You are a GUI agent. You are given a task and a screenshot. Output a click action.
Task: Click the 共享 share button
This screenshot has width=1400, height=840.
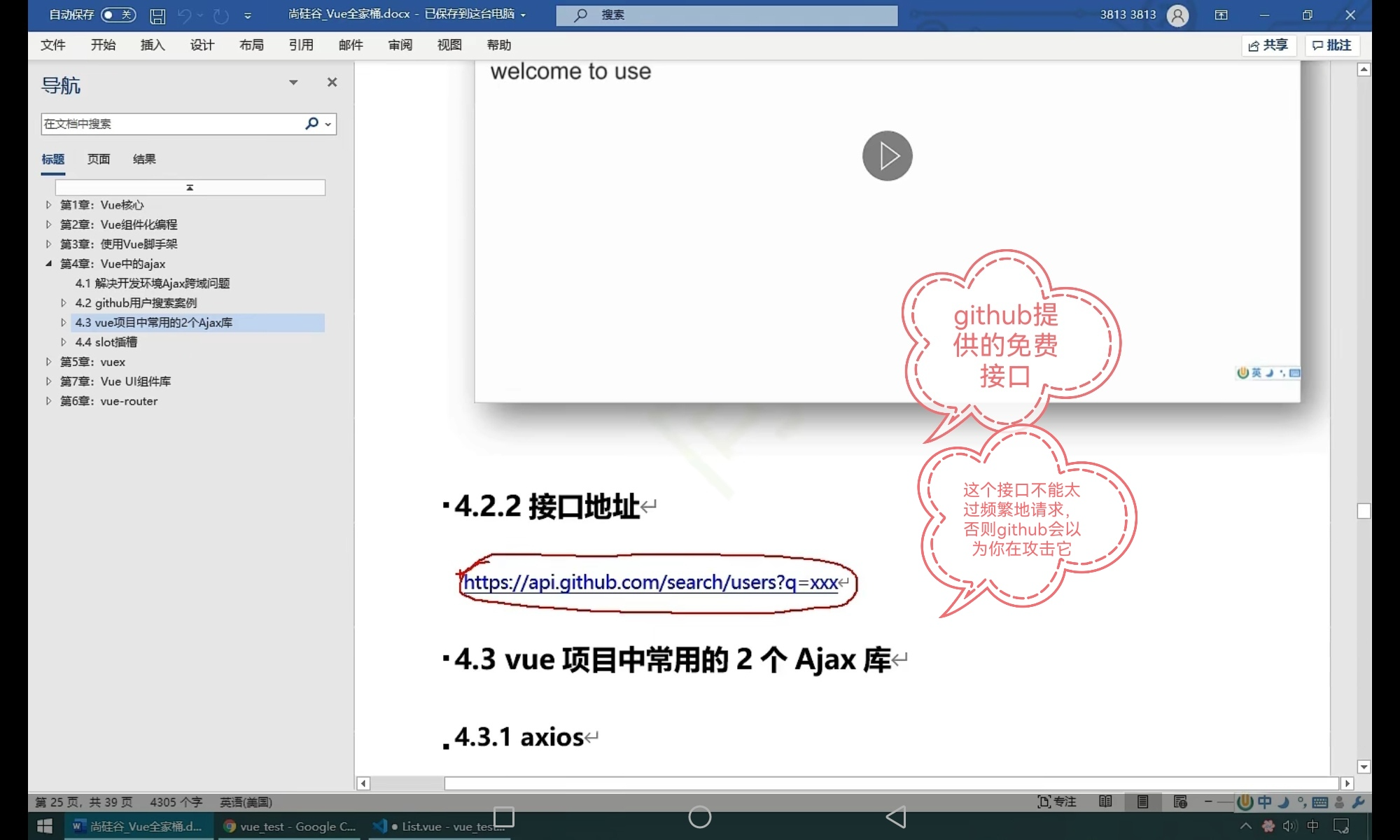tap(1268, 45)
